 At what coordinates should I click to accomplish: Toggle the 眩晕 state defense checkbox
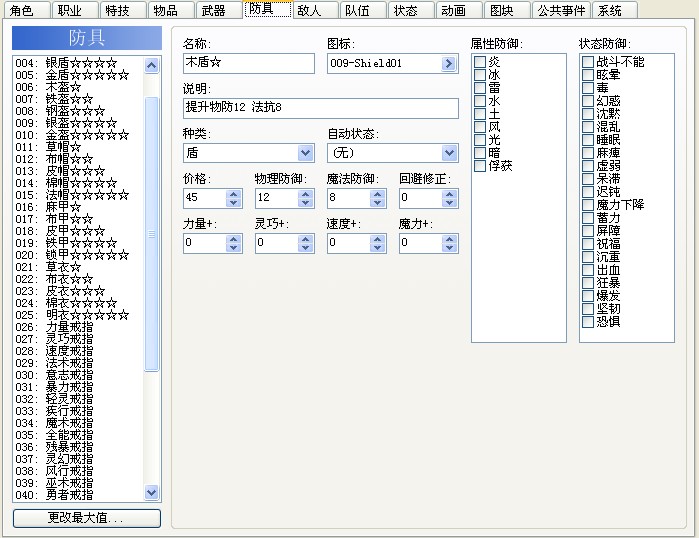pos(588,75)
